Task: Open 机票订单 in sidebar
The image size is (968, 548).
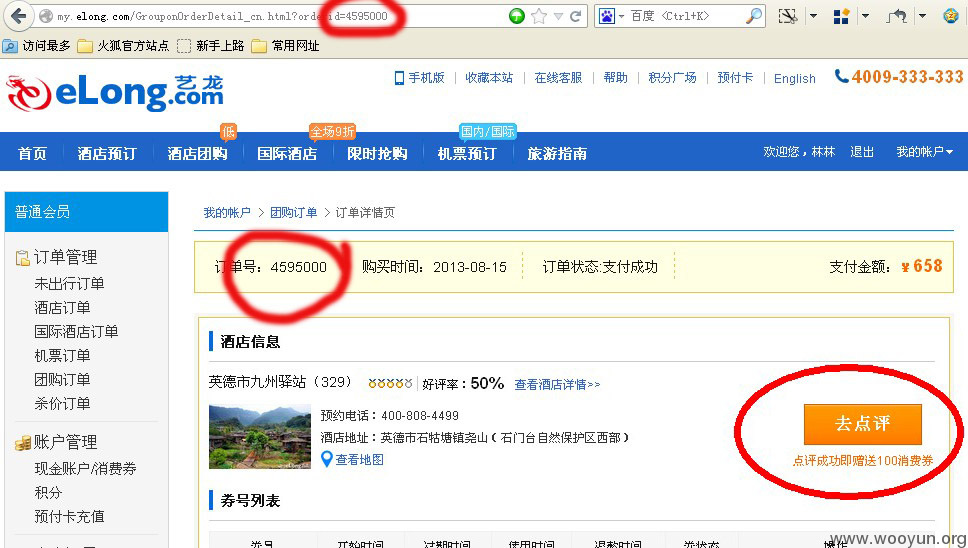Action: point(62,356)
